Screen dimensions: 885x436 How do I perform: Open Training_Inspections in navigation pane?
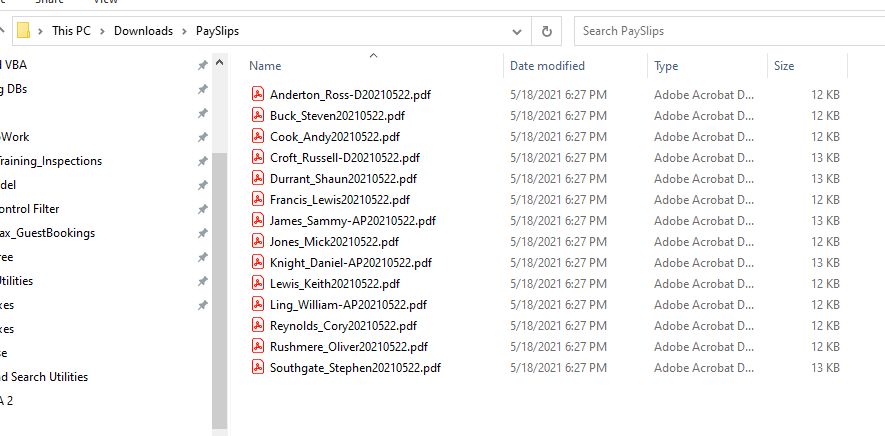[x=51, y=161]
